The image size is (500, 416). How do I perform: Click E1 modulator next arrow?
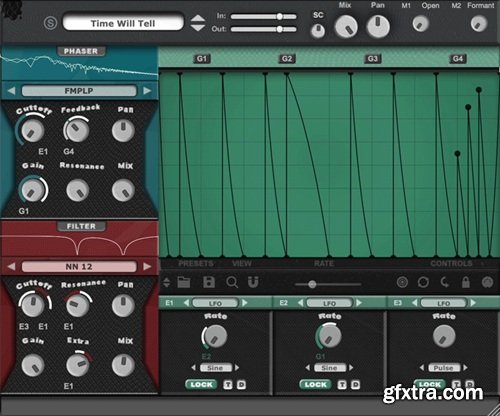pyautogui.click(x=245, y=303)
